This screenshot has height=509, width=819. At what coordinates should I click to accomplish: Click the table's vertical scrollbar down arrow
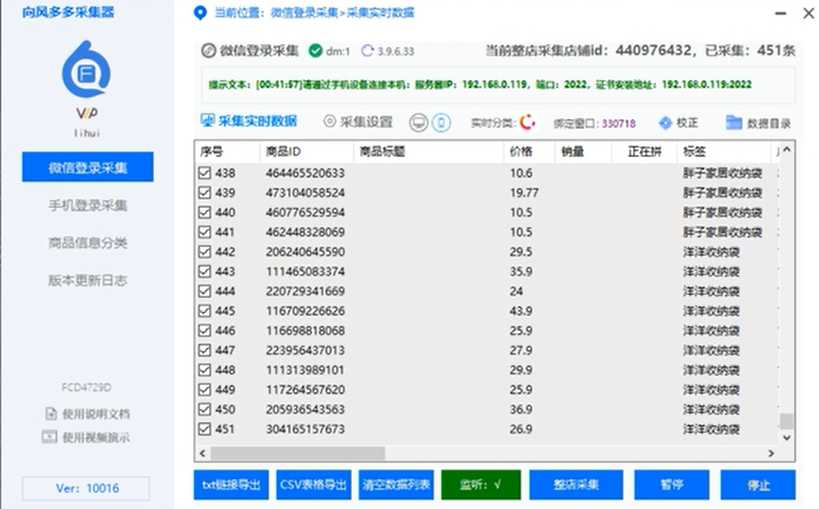(x=787, y=438)
